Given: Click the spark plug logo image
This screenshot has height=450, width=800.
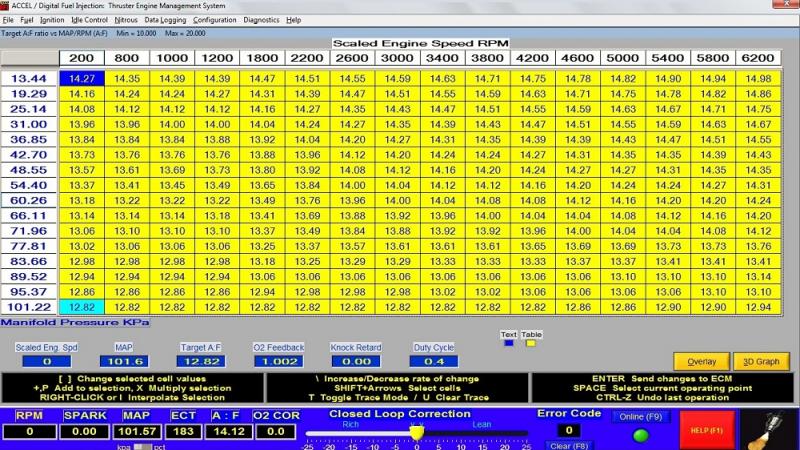Looking at the screenshot, I should click(x=768, y=431).
